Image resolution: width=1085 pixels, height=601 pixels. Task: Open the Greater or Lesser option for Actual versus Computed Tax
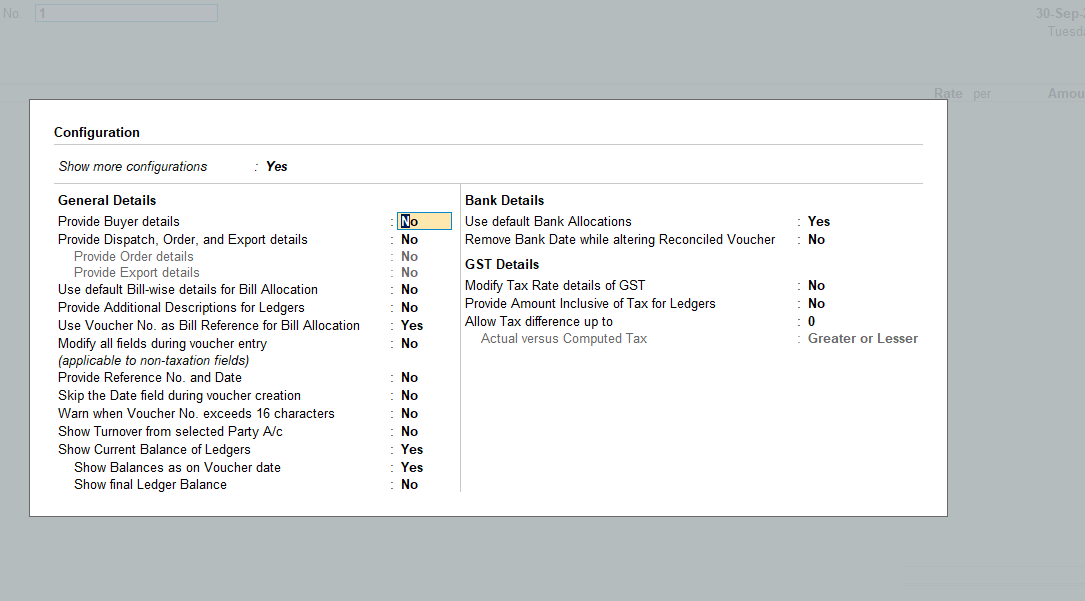click(x=863, y=338)
